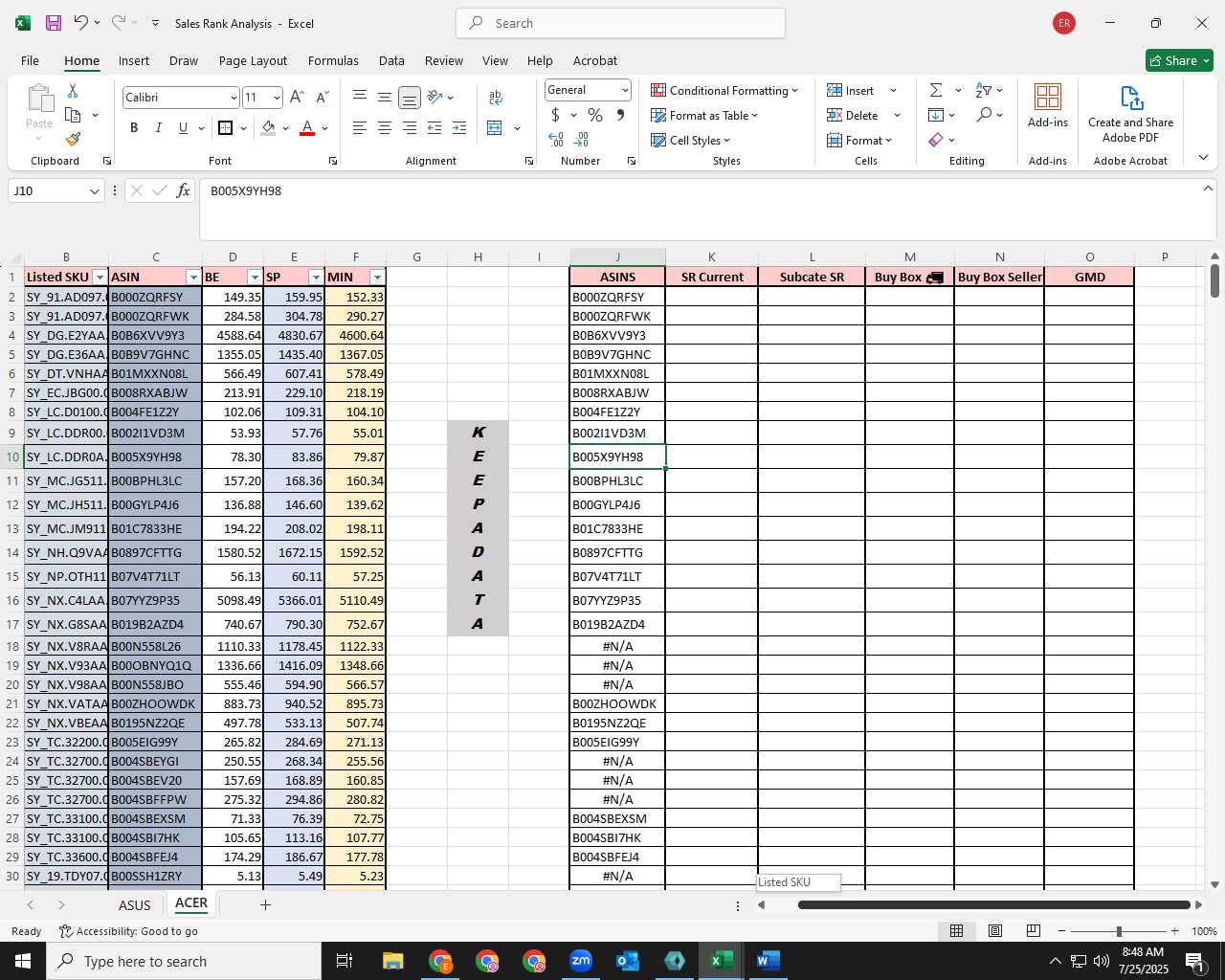Toggle Middle Align for cell
The image size is (1225, 980).
click(385, 98)
